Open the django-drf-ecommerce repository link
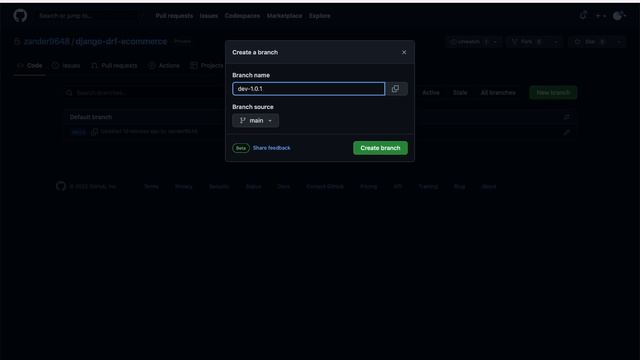640x360 pixels. [121, 41]
